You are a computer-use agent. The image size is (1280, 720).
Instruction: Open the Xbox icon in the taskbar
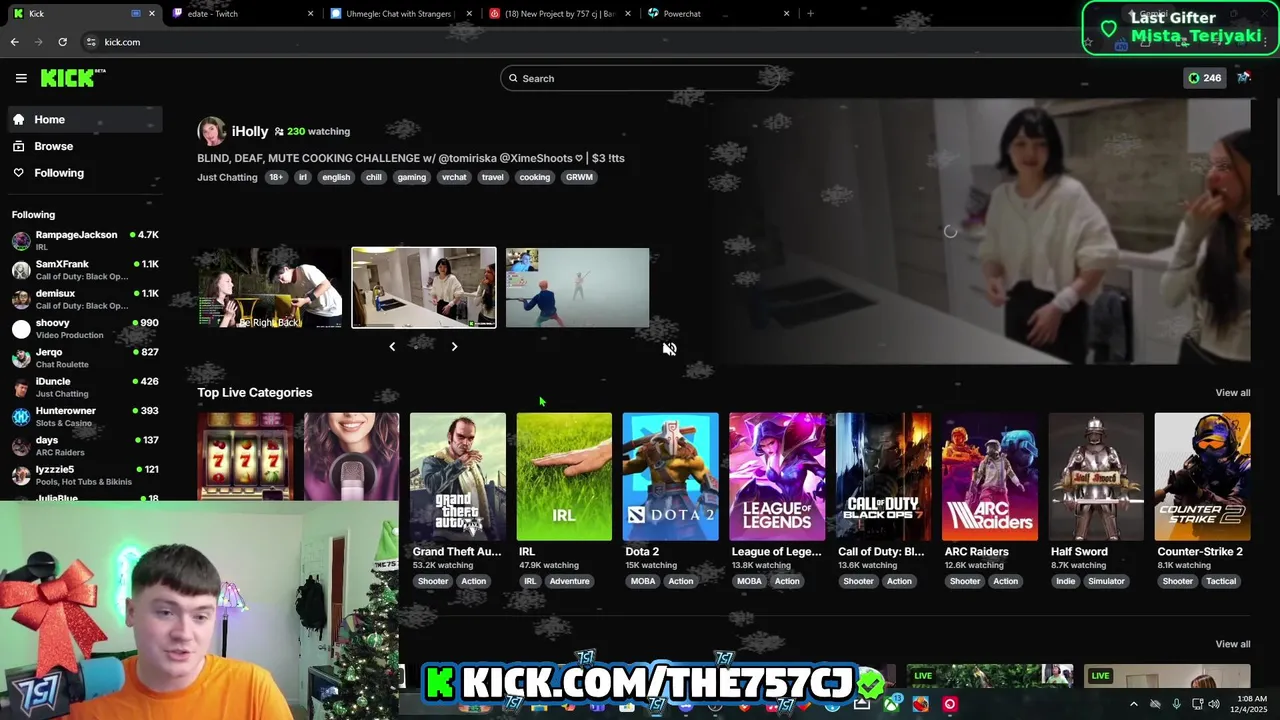pyautogui.click(x=891, y=704)
